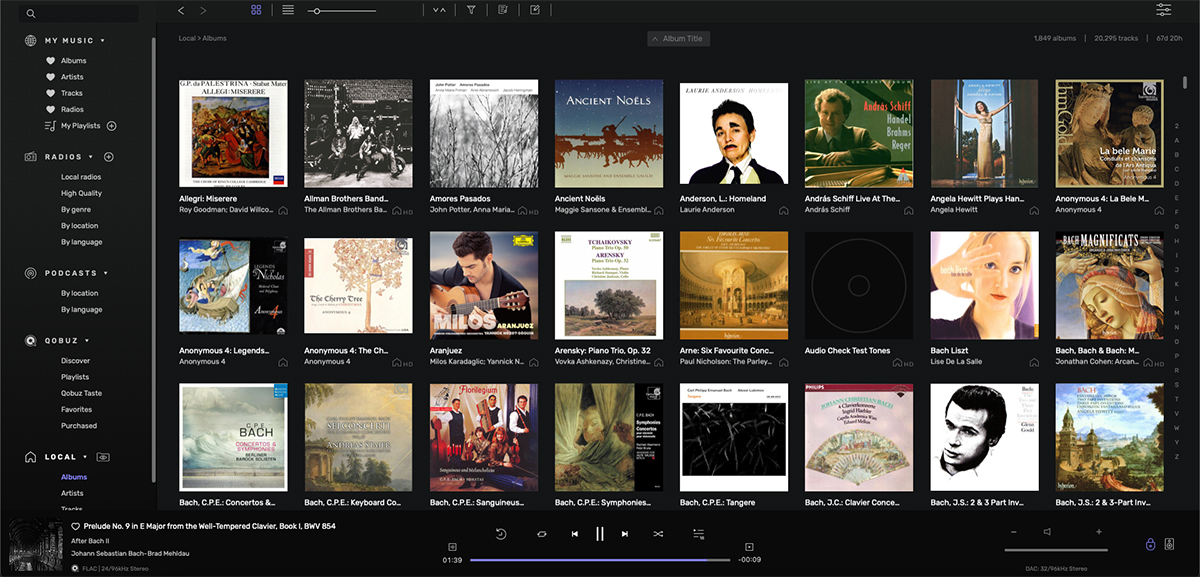Select Local radios
The image size is (1200, 577).
click(x=81, y=177)
